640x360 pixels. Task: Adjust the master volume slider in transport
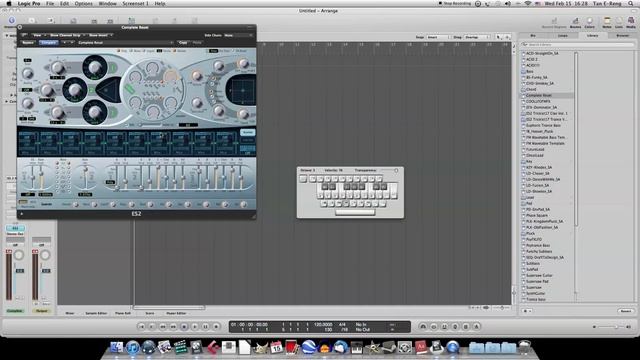(x=611, y=327)
